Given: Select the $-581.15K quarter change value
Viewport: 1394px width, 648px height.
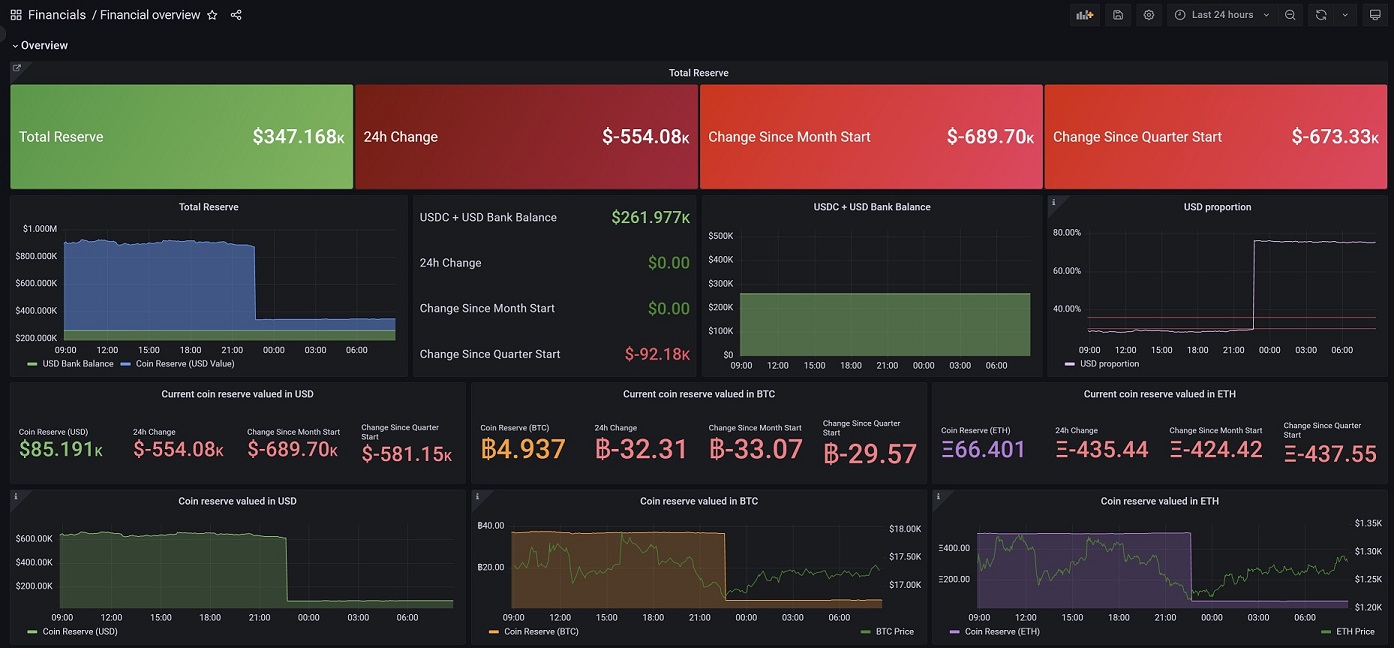Looking at the screenshot, I should point(406,454).
